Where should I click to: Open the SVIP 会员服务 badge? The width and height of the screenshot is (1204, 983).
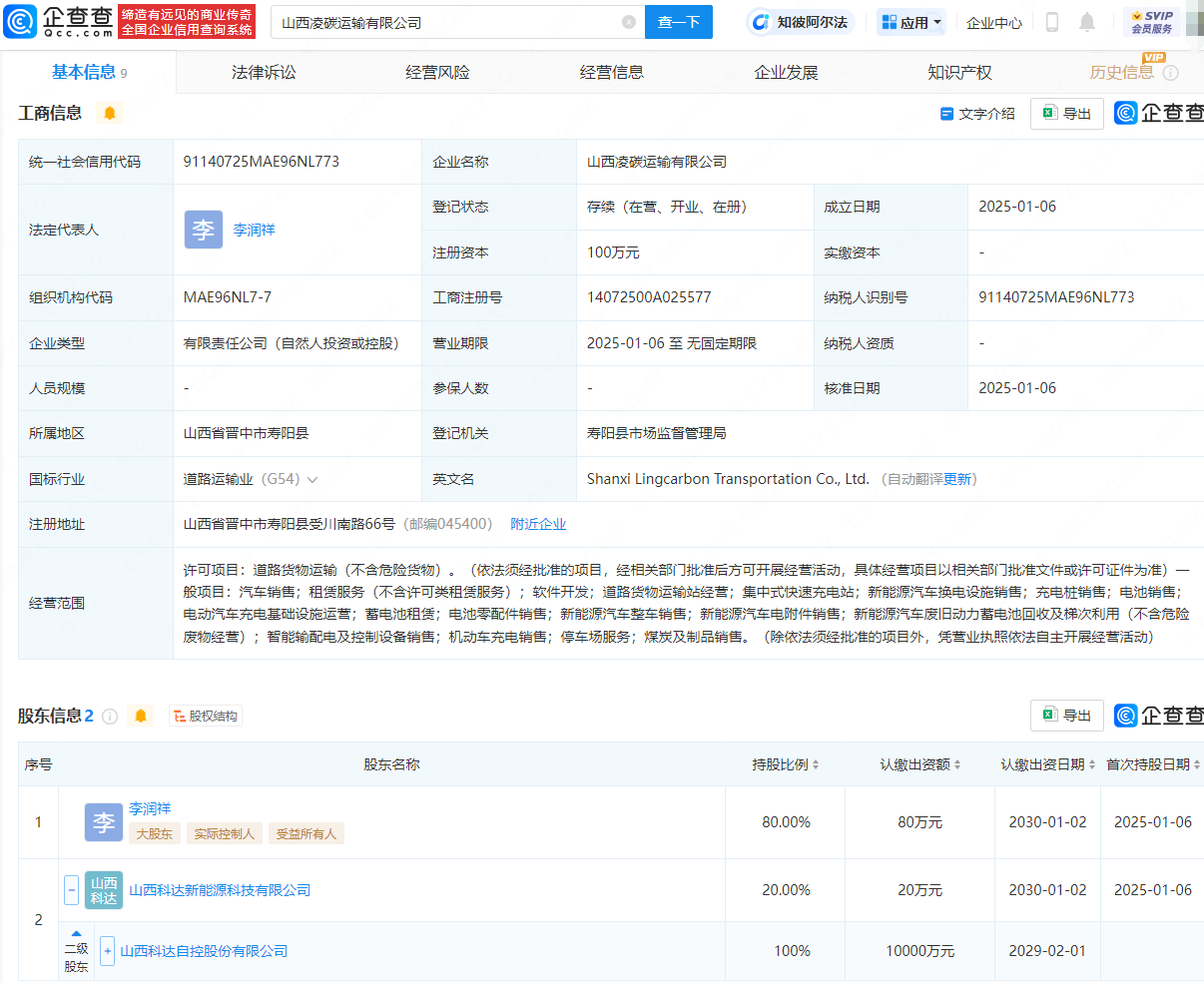[1151, 22]
